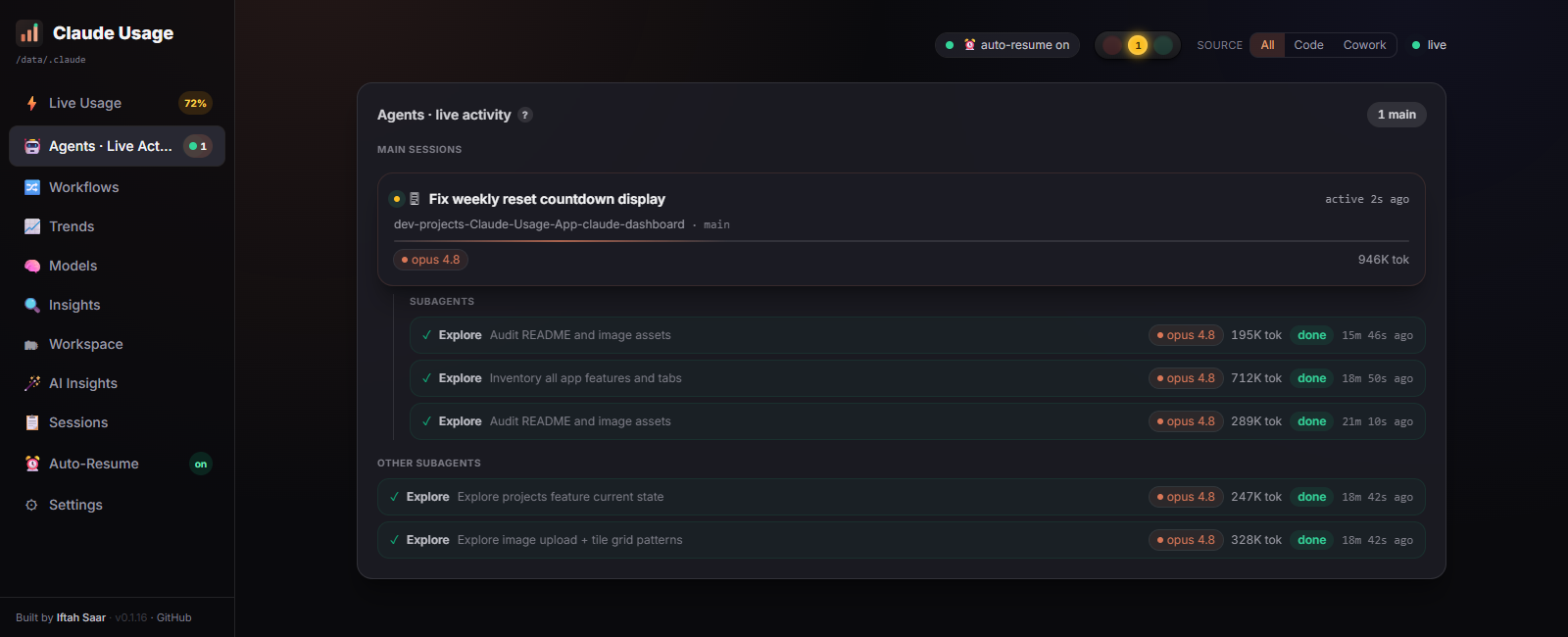
Task: Open Agents · Live Act... sidebar item
Action: pyautogui.click(x=117, y=146)
